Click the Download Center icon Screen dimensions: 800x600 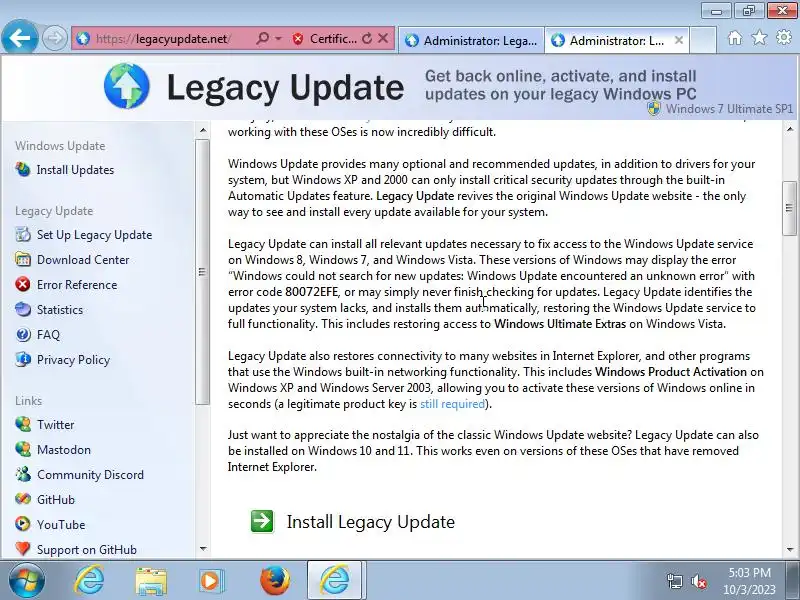(23, 260)
